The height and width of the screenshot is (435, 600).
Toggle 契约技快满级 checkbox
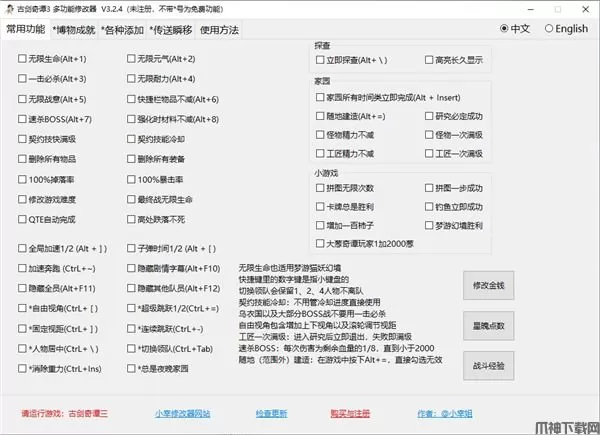22,139
